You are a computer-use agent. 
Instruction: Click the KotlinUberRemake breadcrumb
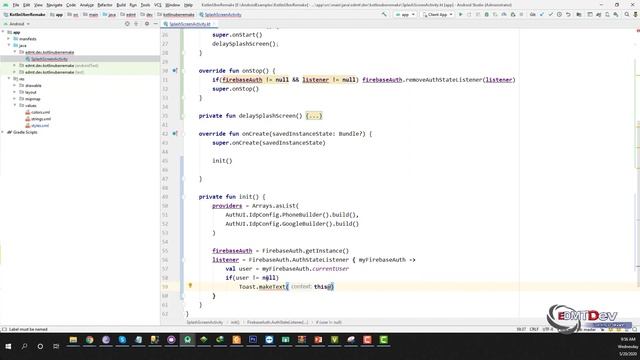(24, 14)
